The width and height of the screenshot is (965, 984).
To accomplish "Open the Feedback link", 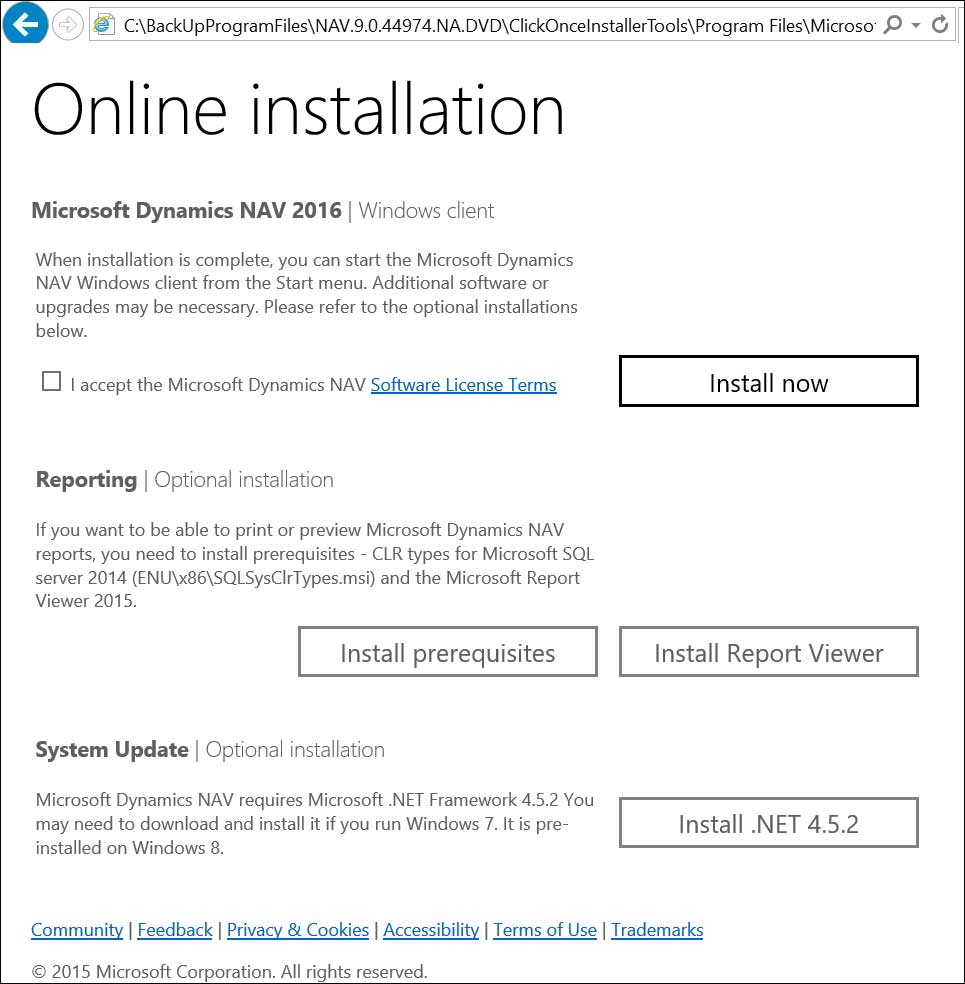I will (x=175, y=930).
